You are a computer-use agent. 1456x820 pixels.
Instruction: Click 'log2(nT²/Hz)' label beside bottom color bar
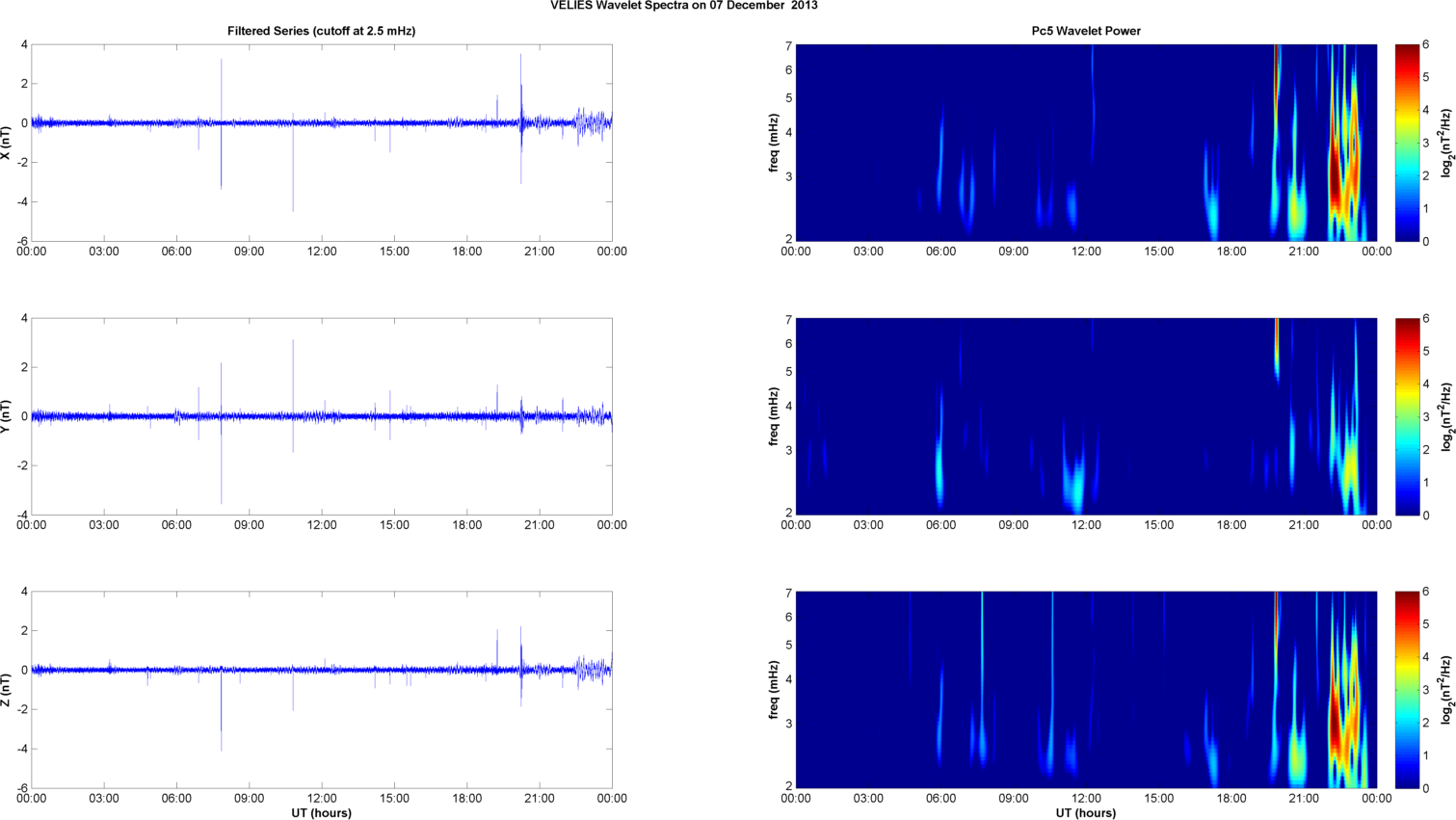click(x=1446, y=689)
